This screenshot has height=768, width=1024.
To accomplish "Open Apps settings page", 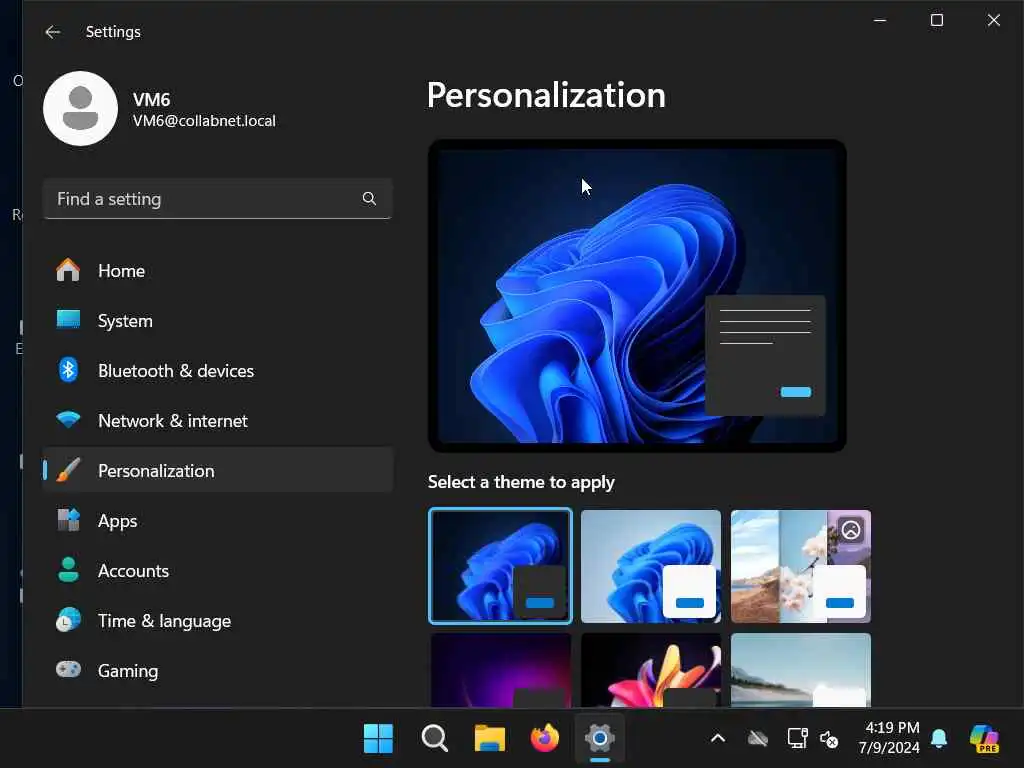I will point(217,520).
